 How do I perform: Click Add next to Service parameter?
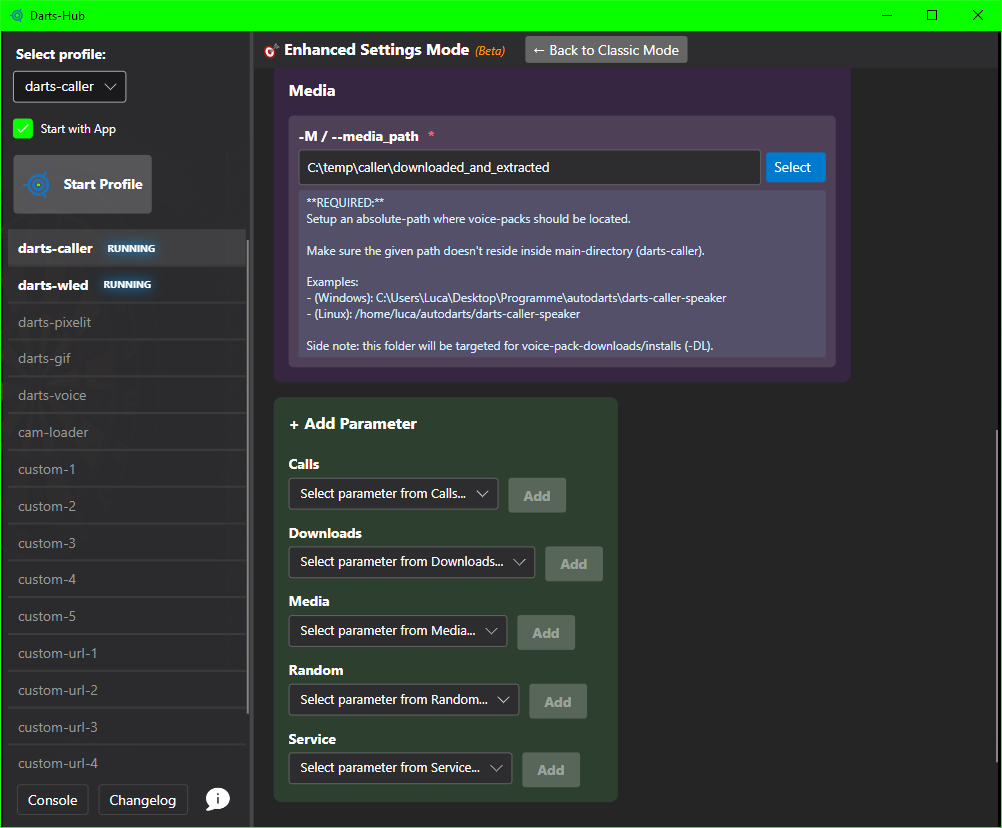550,770
